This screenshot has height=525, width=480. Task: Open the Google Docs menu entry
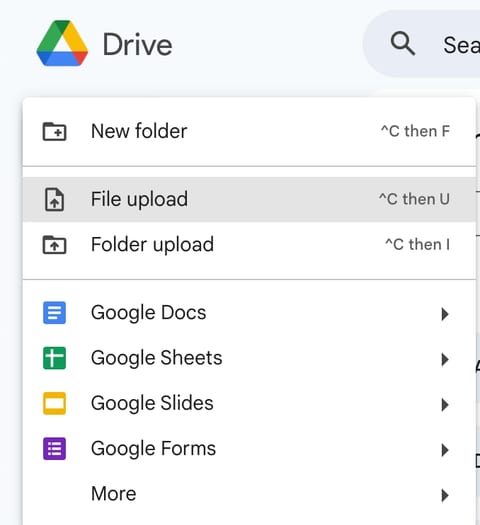click(249, 313)
